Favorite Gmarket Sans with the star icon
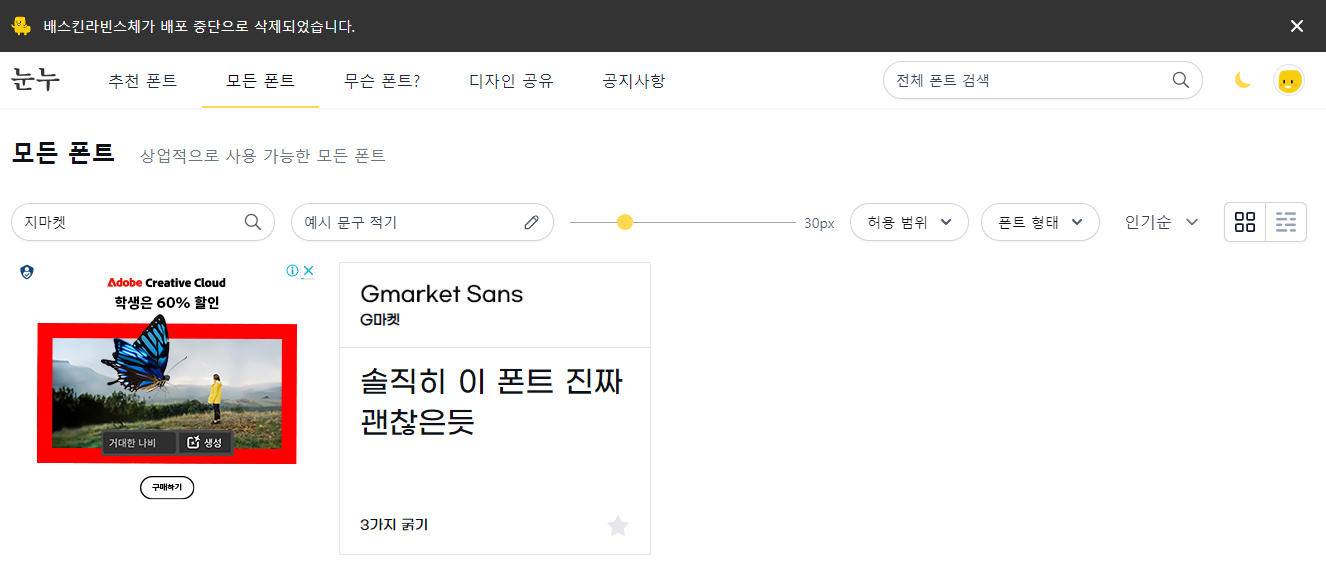 click(x=618, y=525)
